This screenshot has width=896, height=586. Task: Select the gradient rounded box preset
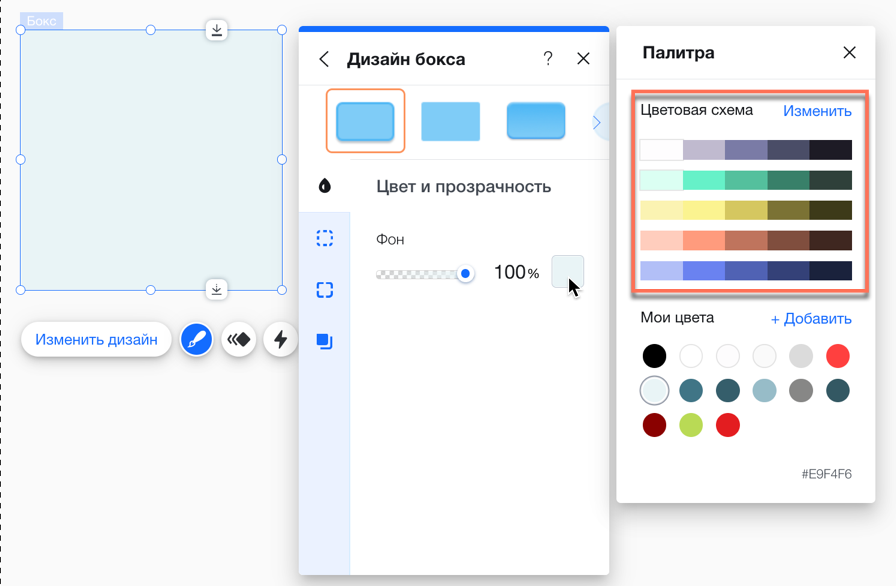click(536, 121)
